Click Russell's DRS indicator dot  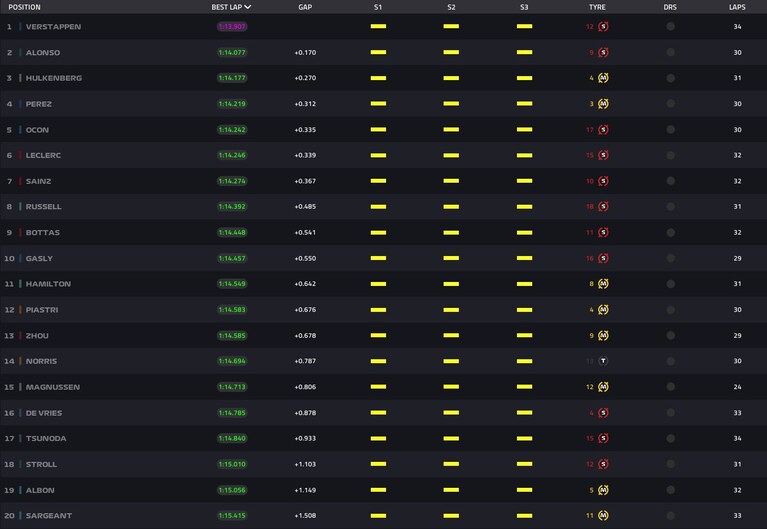click(671, 207)
